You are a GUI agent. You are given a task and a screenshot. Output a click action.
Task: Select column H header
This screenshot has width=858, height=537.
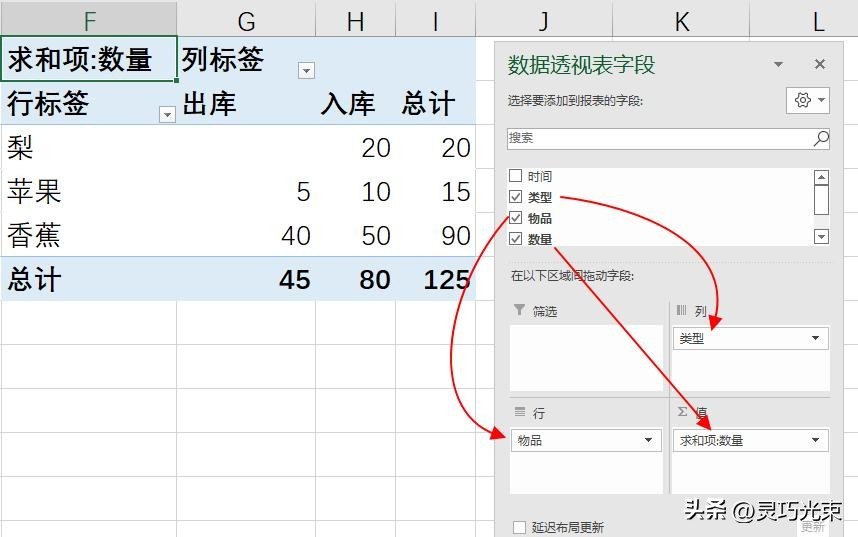tap(356, 21)
